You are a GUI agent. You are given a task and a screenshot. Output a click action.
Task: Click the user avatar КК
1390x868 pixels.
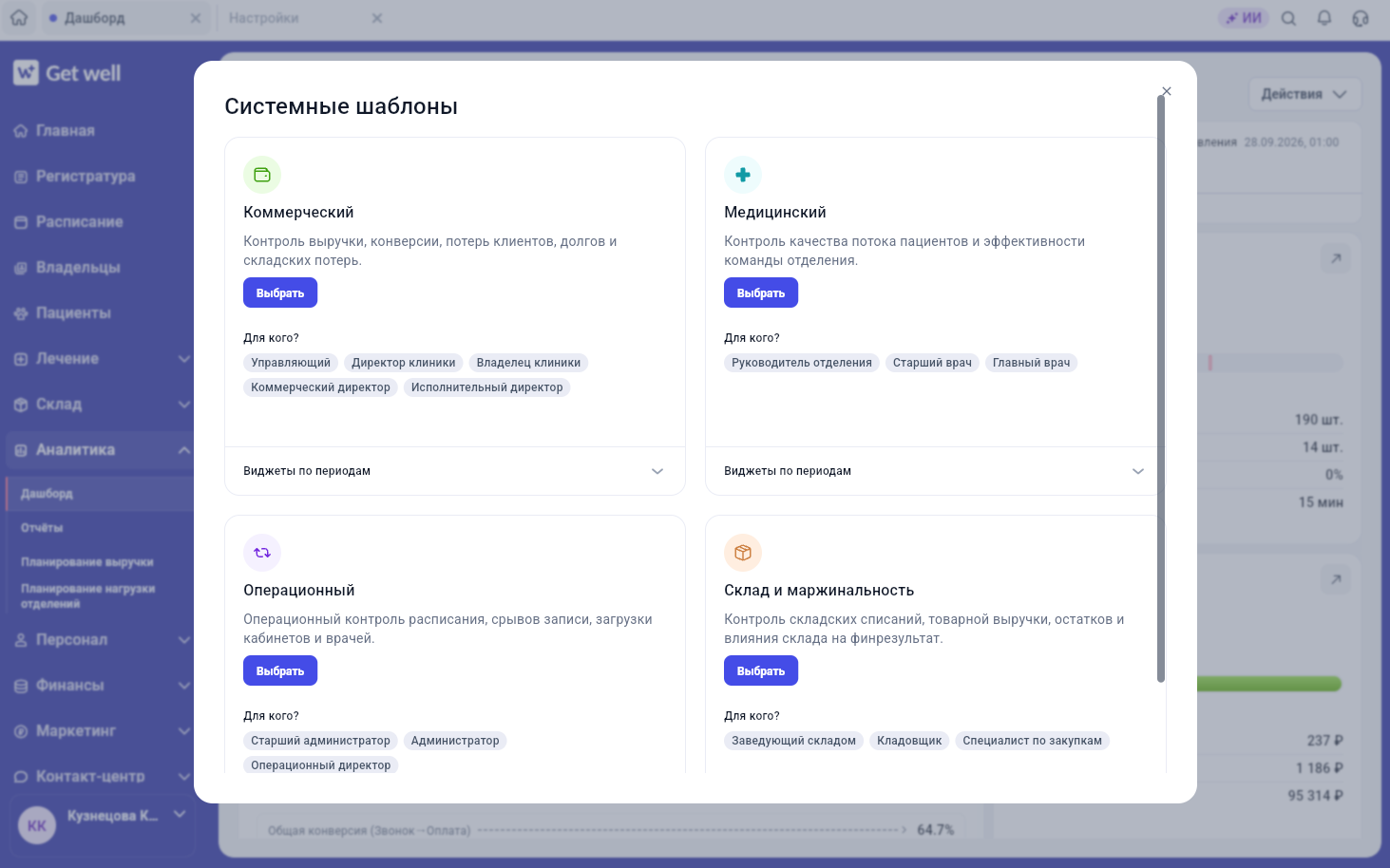tap(37, 825)
